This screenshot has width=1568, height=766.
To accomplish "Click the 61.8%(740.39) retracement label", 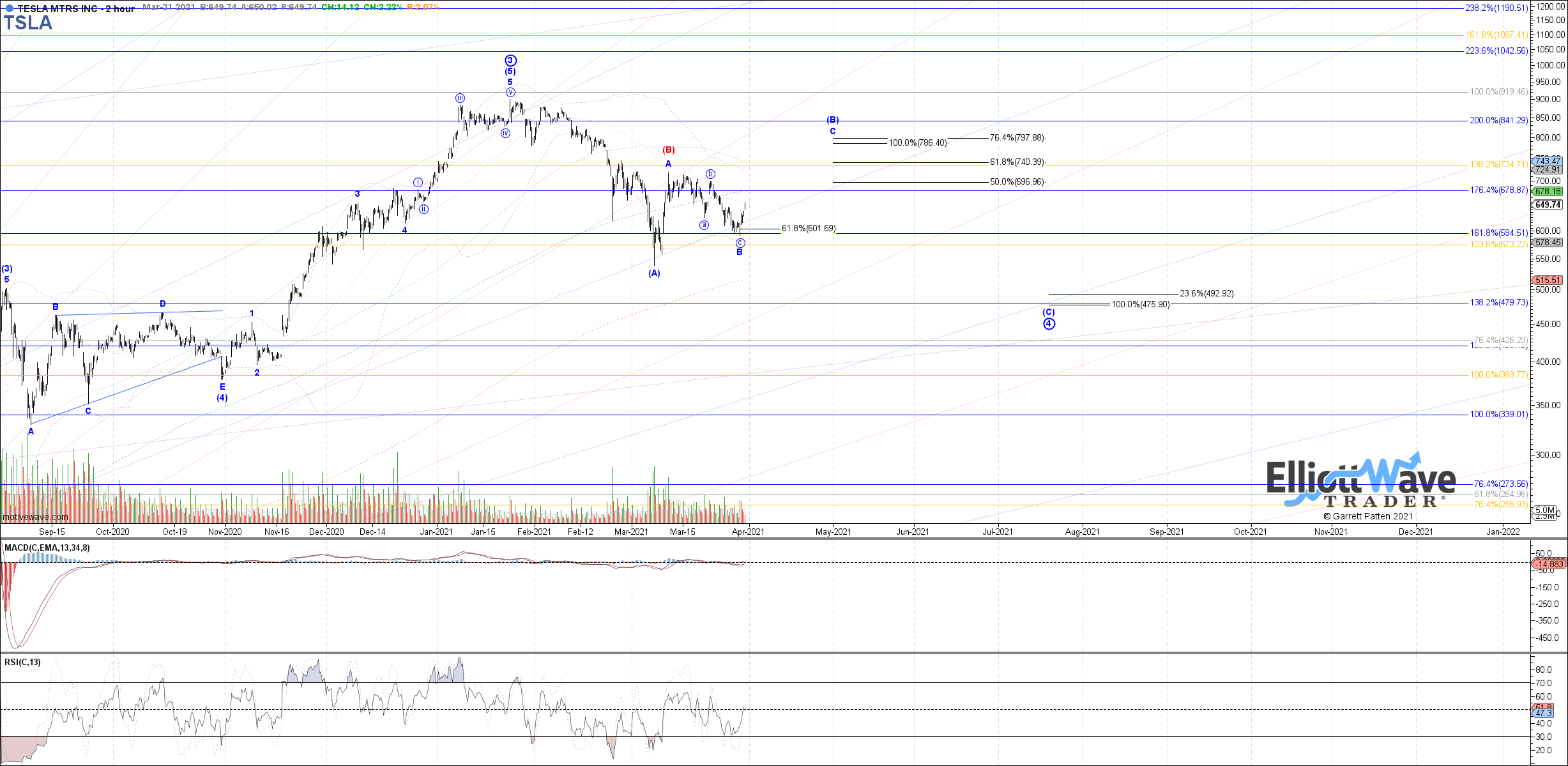I will tap(1017, 162).
